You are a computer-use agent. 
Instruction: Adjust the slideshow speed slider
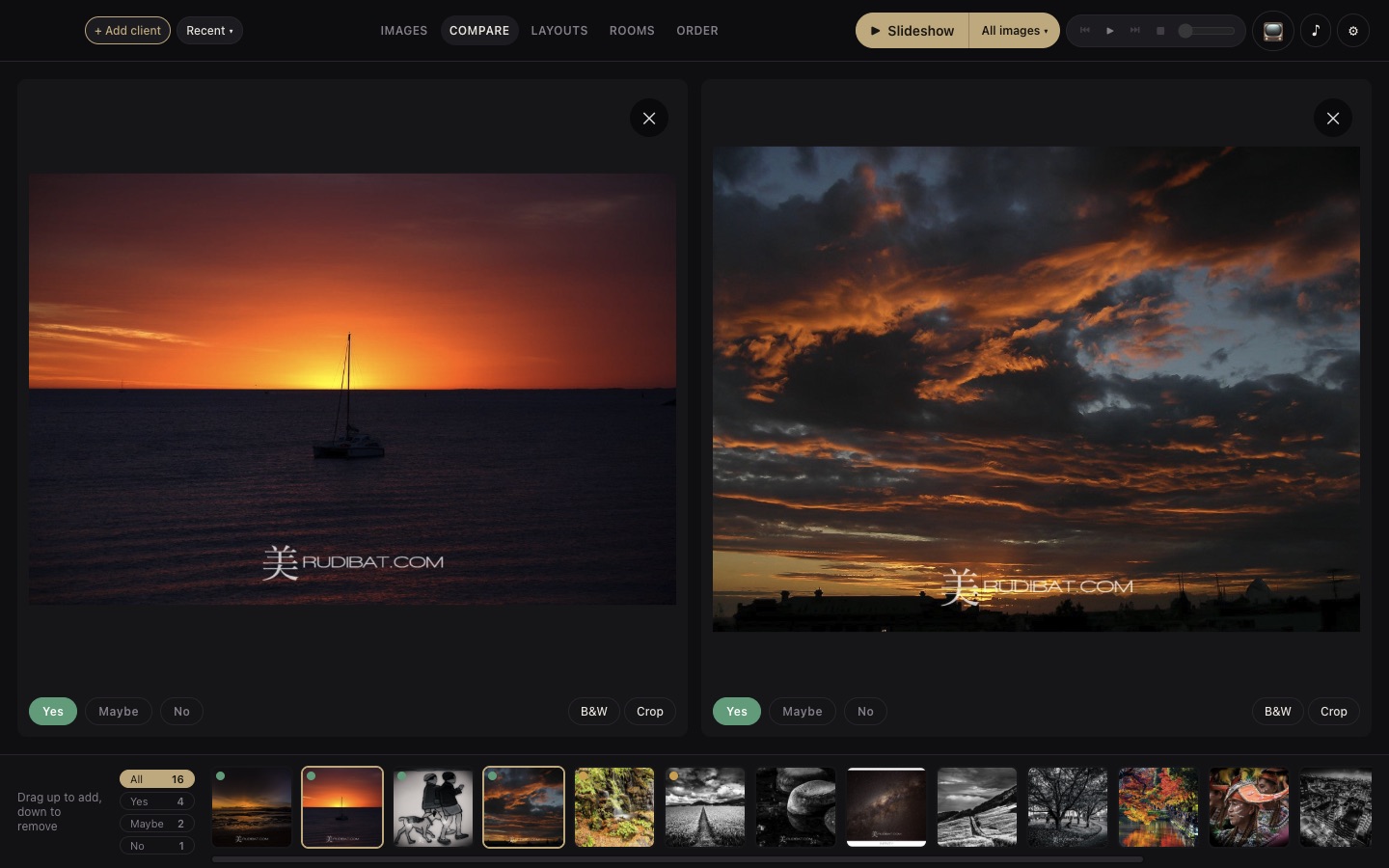pyautogui.click(x=1207, y=31)
